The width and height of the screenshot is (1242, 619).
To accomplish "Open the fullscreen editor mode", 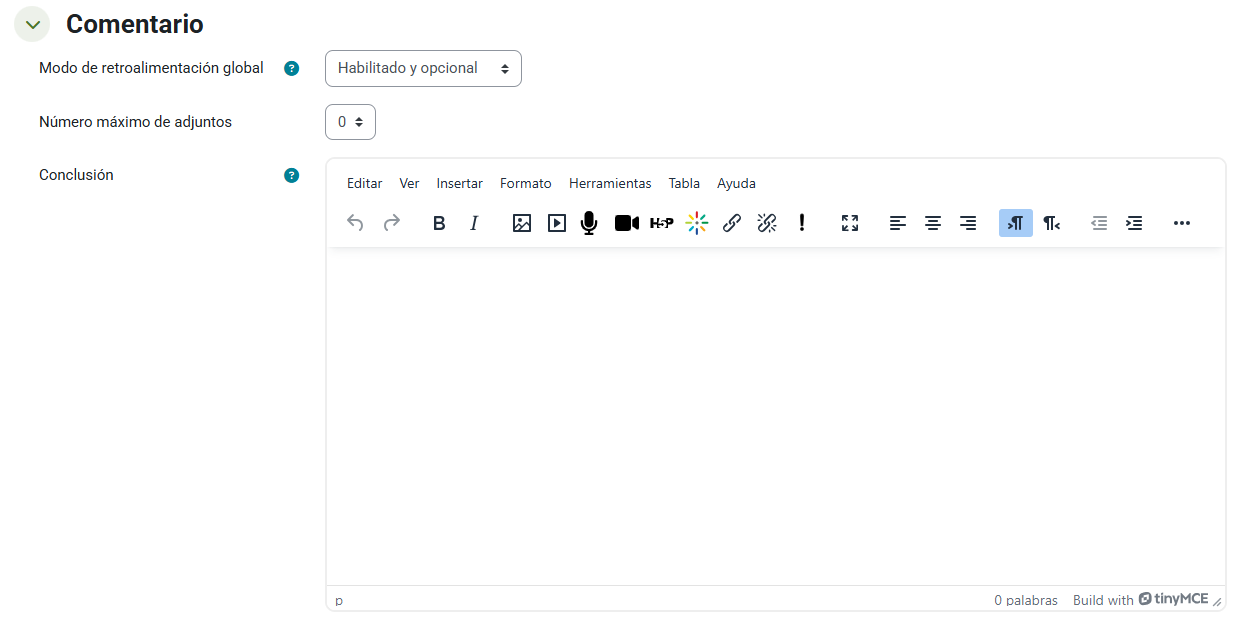I will coord(849,223).
